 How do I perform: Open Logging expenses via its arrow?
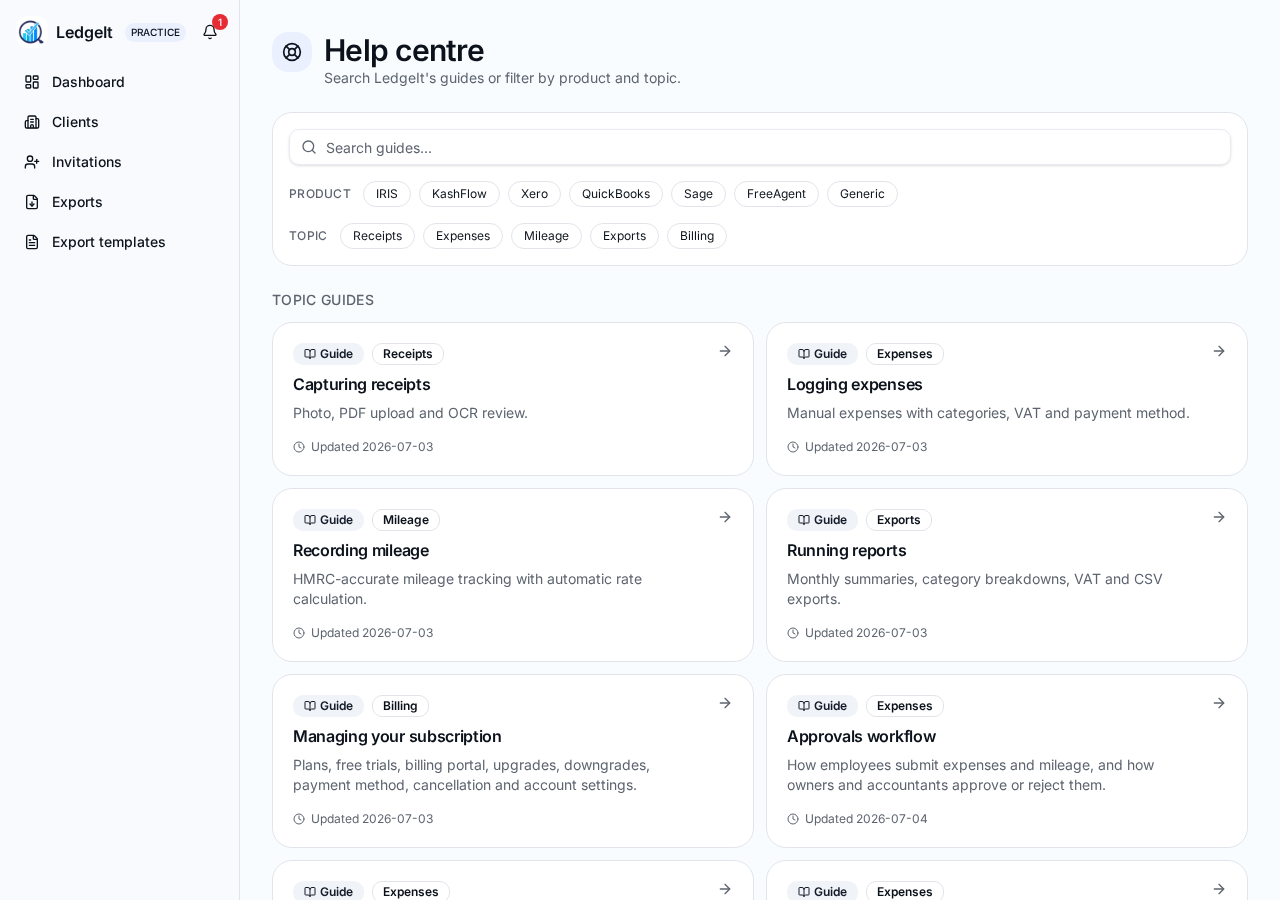[x=1219, y=351]
